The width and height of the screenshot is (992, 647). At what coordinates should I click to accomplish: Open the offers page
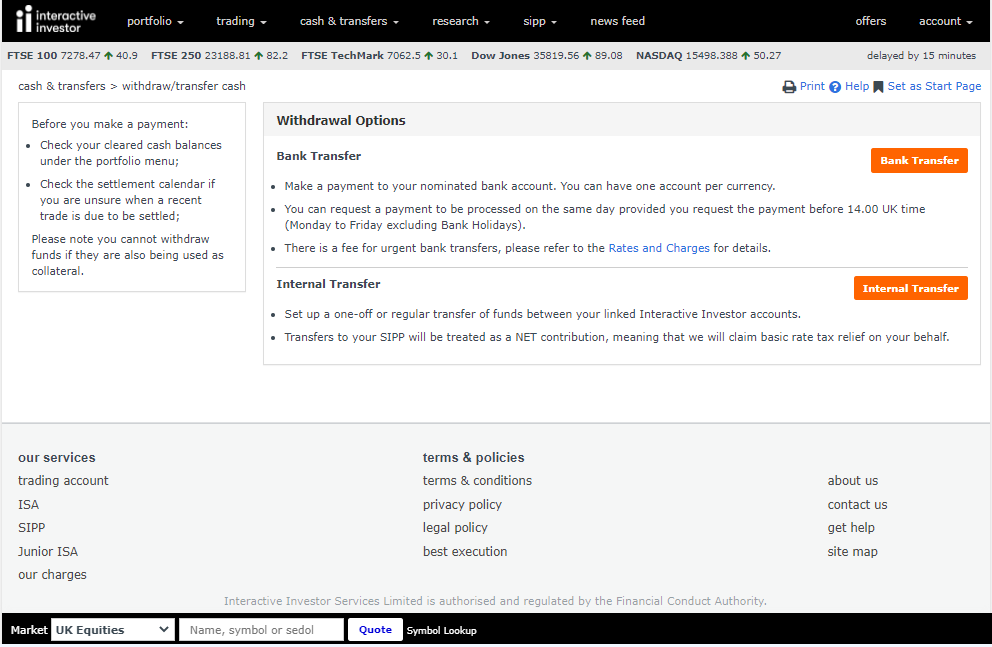(x=870, y=21)
